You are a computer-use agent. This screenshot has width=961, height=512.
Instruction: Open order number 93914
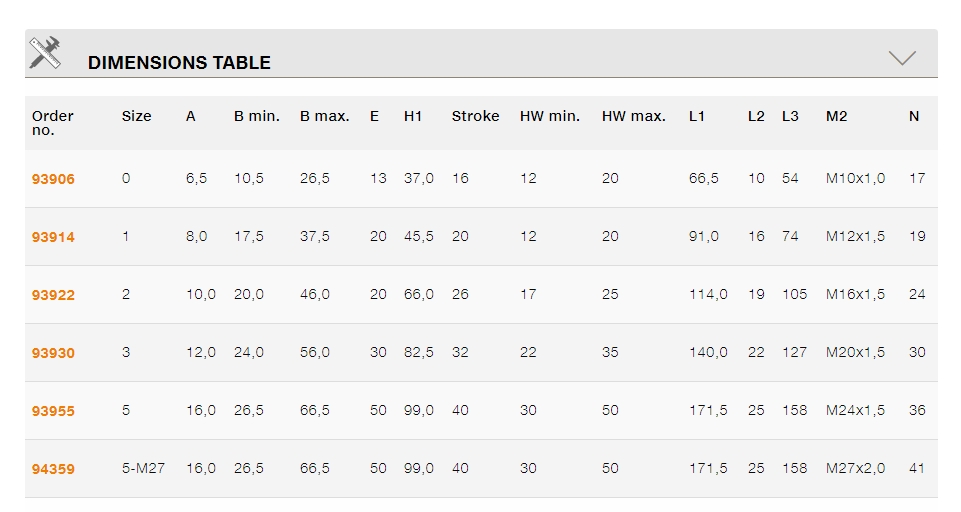click(x=53, y=237)
